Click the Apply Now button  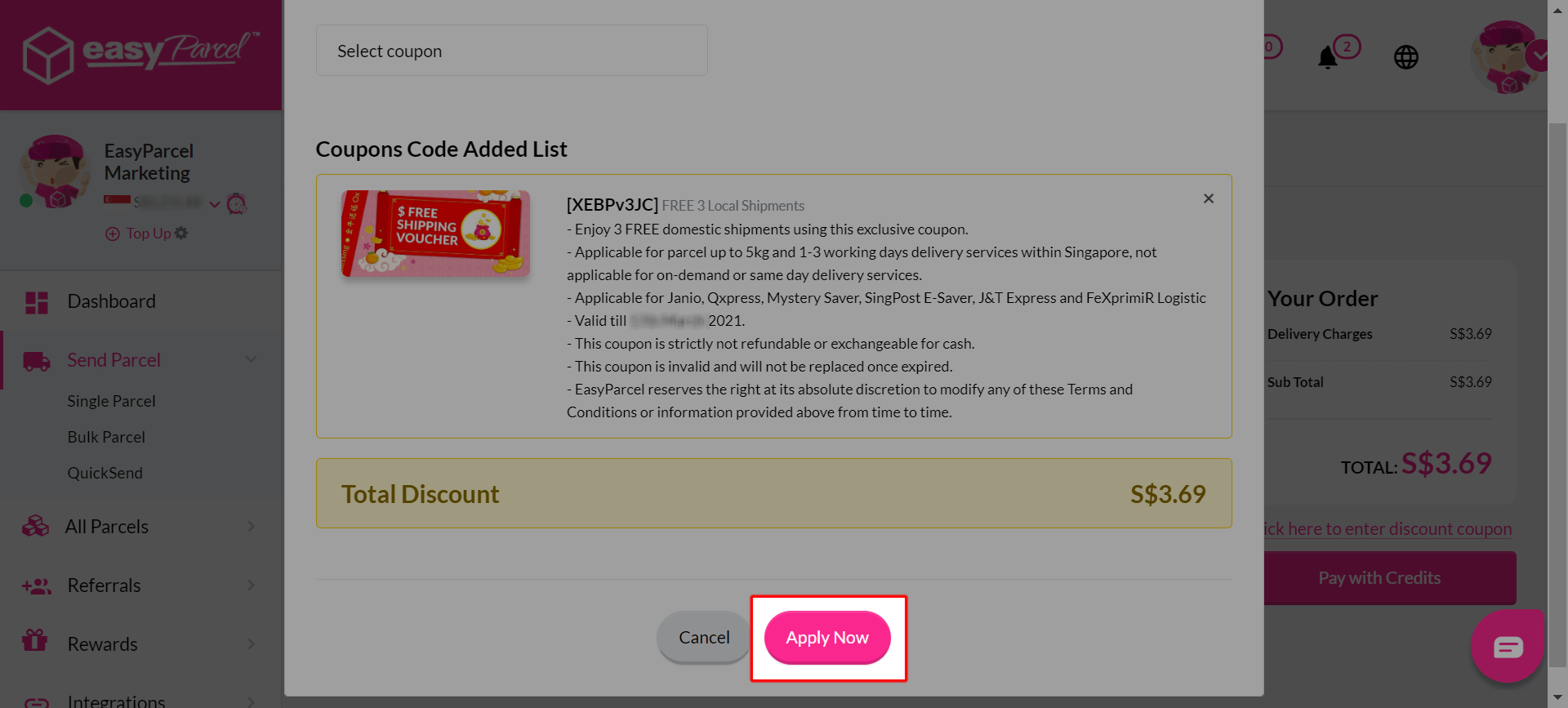[x=826, y=638]
